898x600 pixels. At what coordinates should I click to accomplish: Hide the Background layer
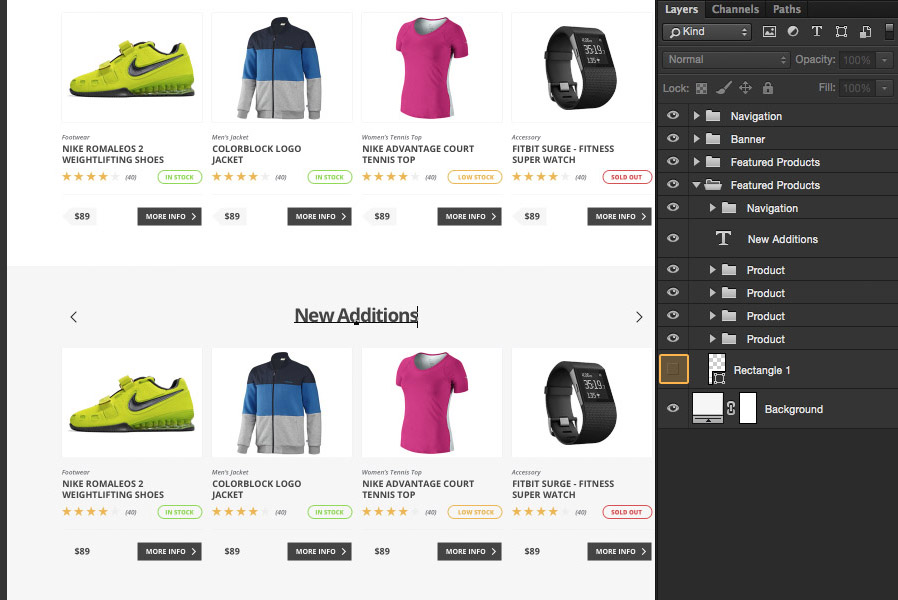tap(673, 408)
